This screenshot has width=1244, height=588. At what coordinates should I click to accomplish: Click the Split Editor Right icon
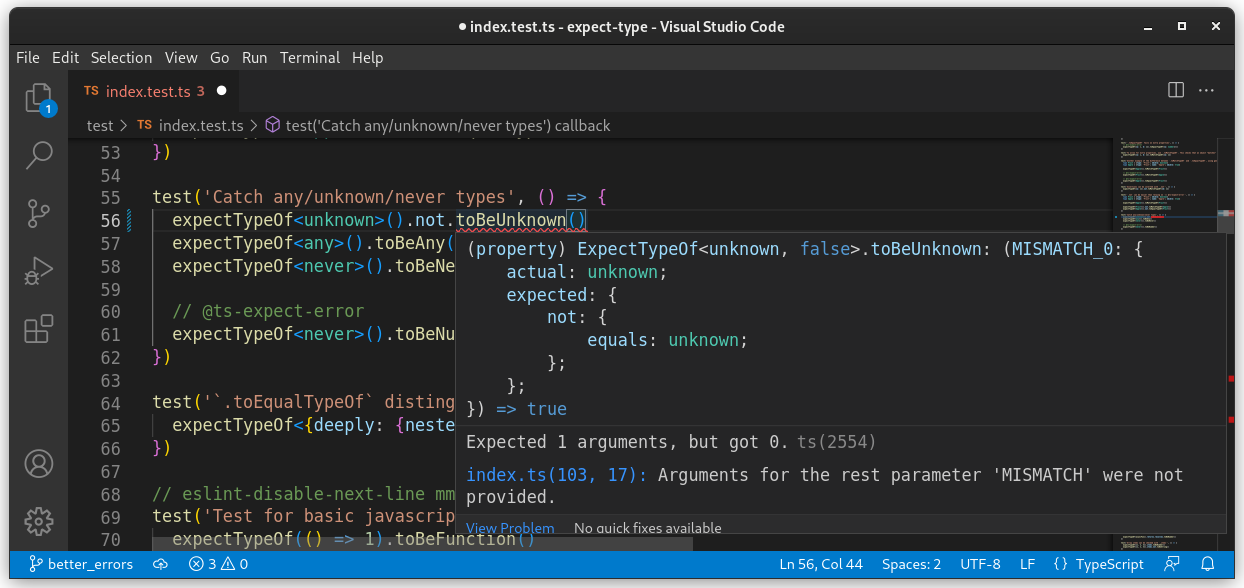click(x=1176, y=90)
